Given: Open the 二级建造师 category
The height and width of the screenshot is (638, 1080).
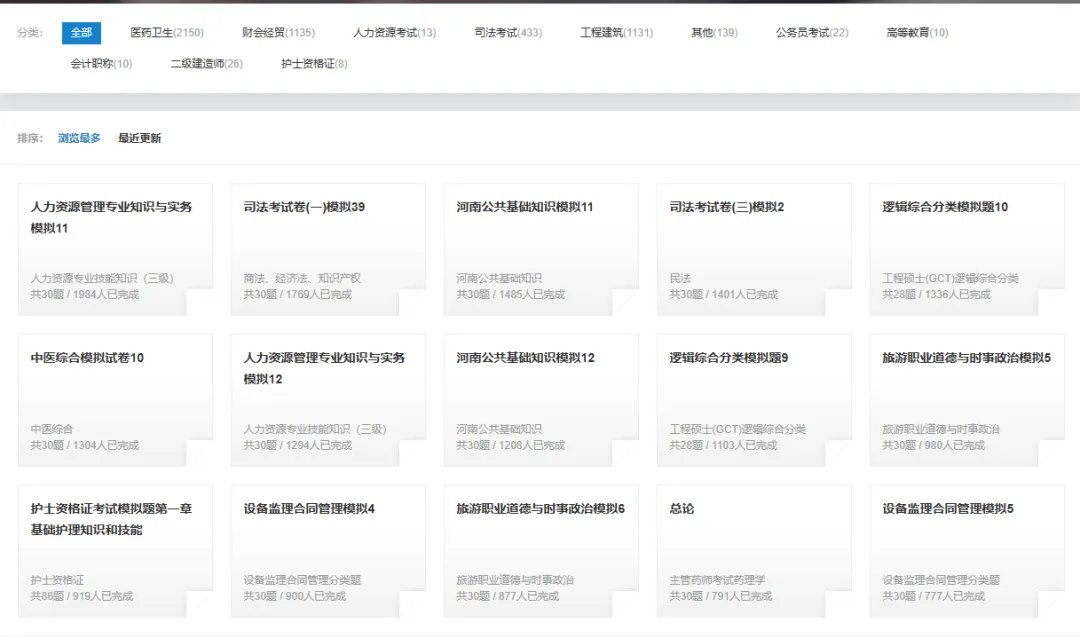Looking at the screenshot, I should click(206, 64).
